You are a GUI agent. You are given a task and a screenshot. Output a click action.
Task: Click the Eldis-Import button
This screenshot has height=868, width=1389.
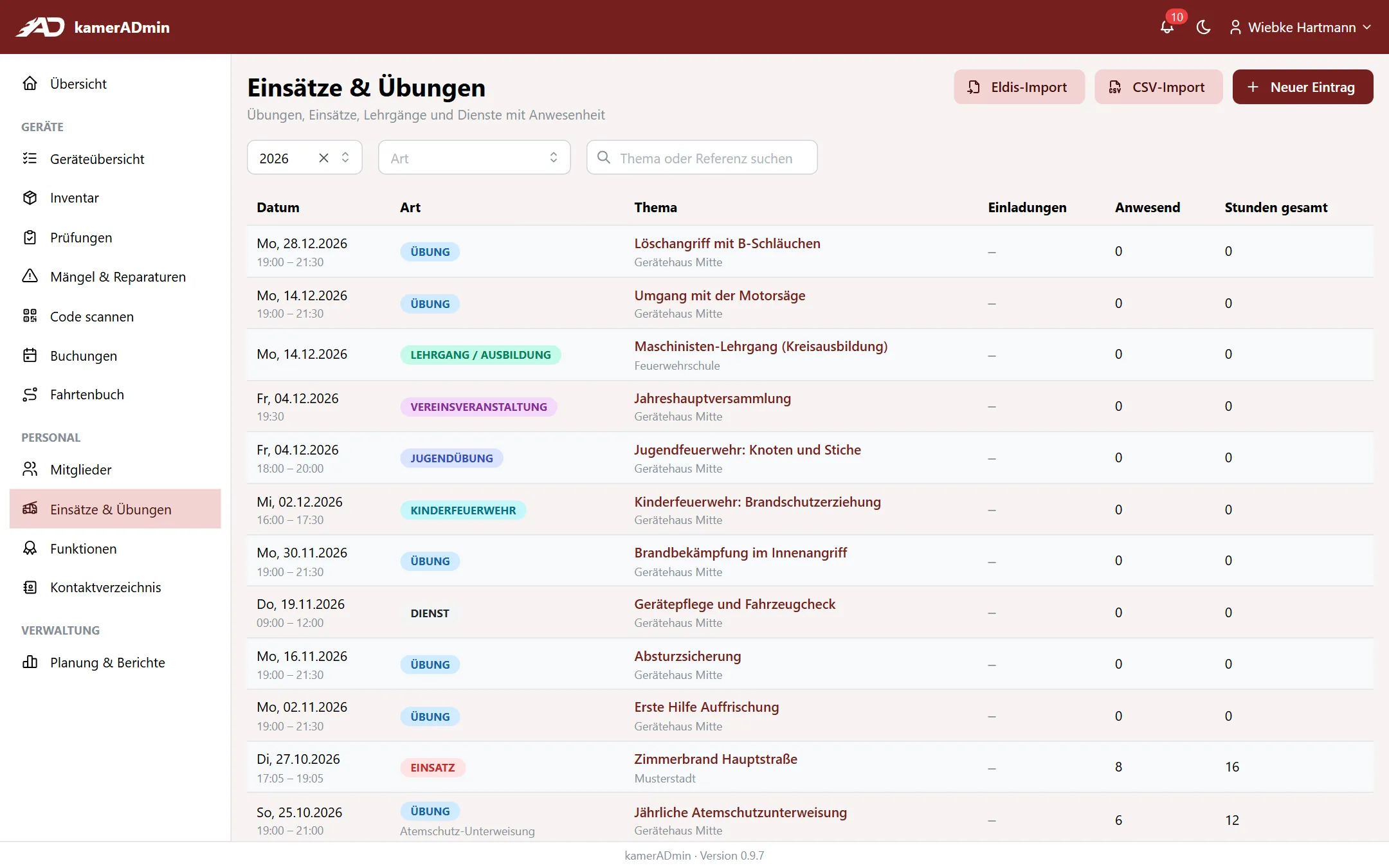click(1019, 87)
